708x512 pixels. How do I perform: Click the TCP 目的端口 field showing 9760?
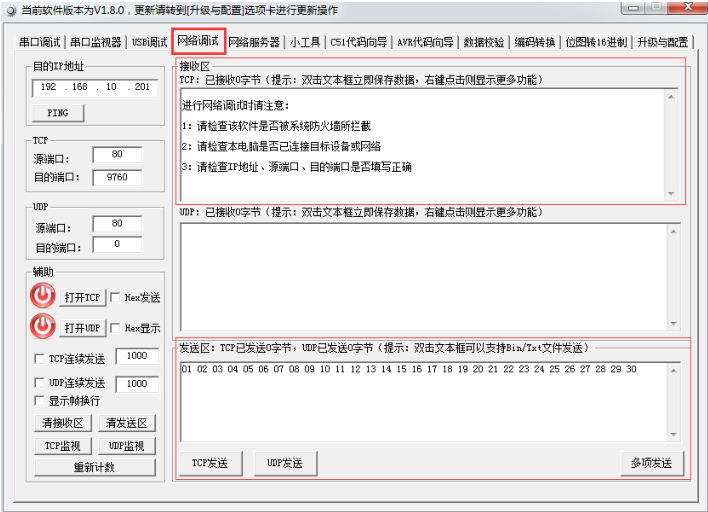116,177
